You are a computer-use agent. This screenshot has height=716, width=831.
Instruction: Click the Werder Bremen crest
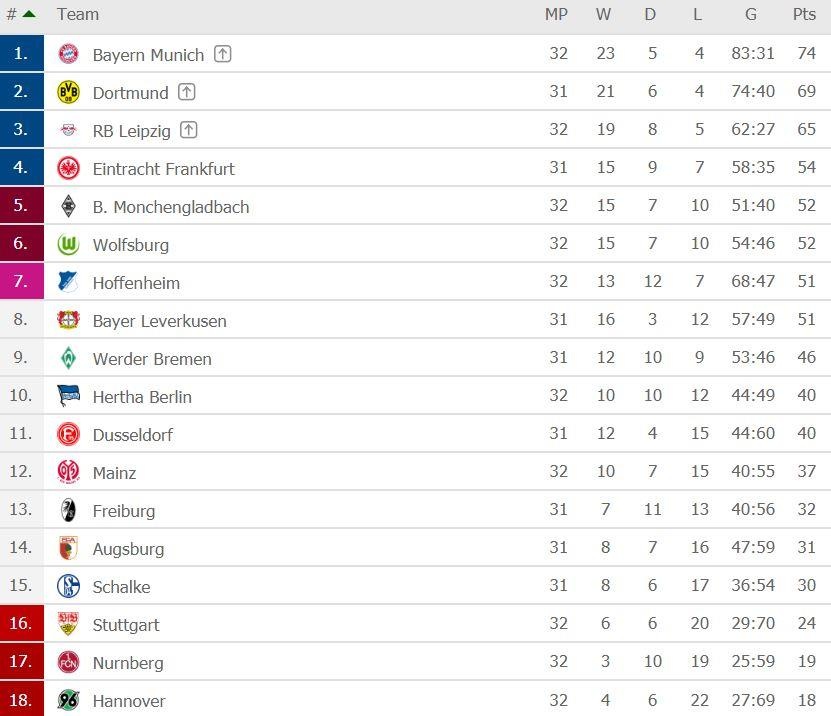click(68, 358)
